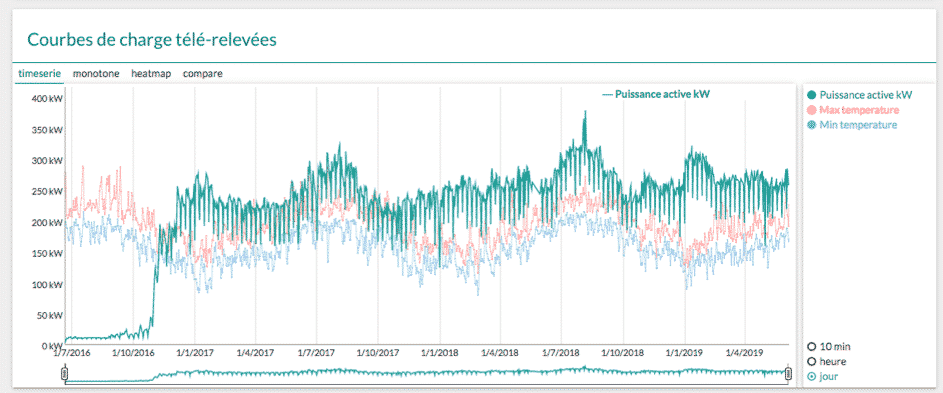Grab the right range selector handle

(x=788, y=374)
